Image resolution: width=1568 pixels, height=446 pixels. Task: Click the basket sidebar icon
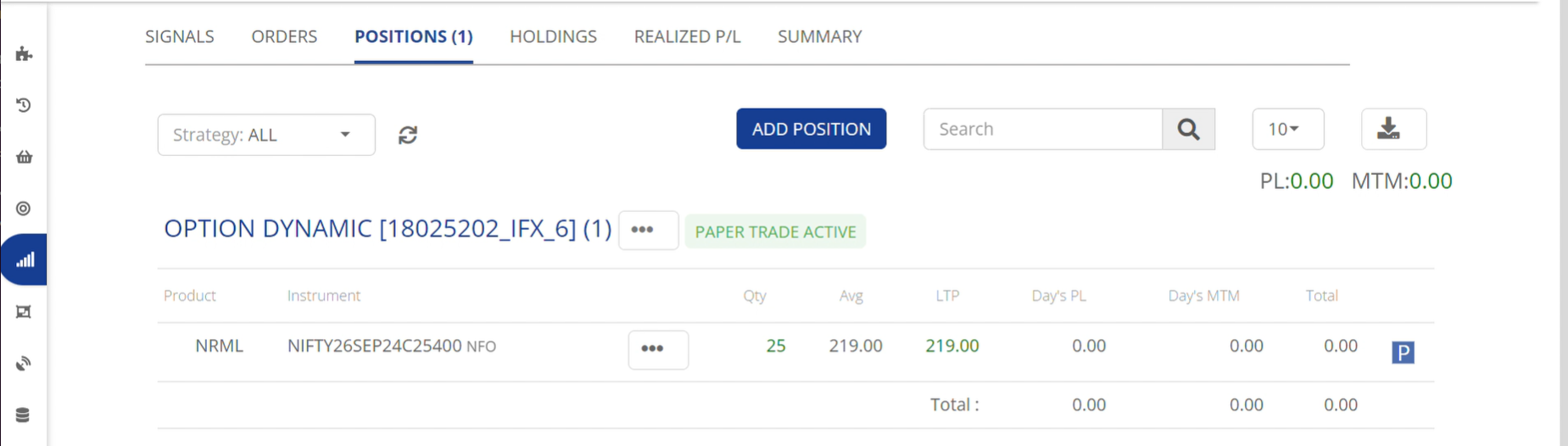click(x=24, y=157)
